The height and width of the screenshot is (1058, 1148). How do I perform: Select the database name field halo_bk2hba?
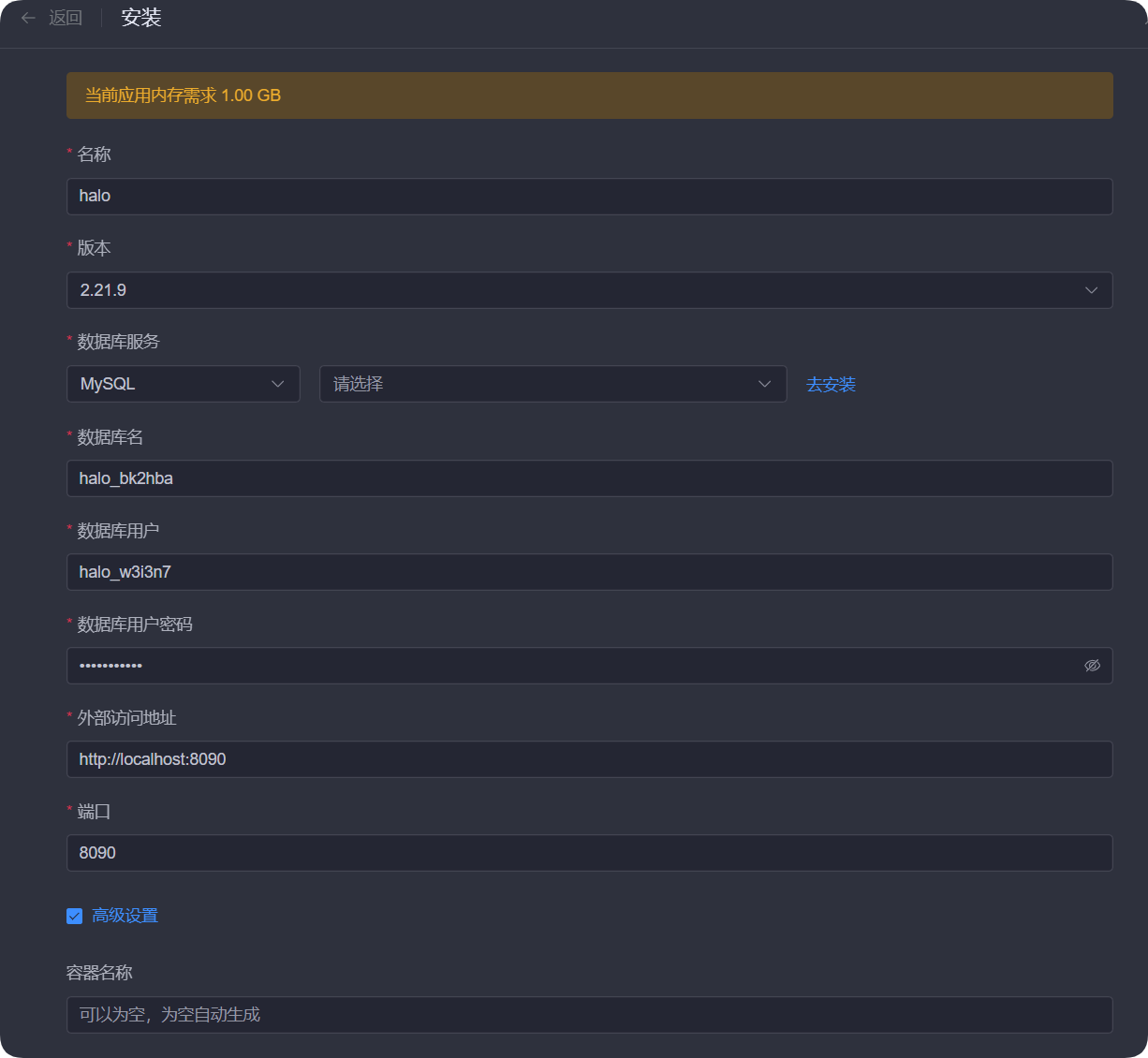589,478
